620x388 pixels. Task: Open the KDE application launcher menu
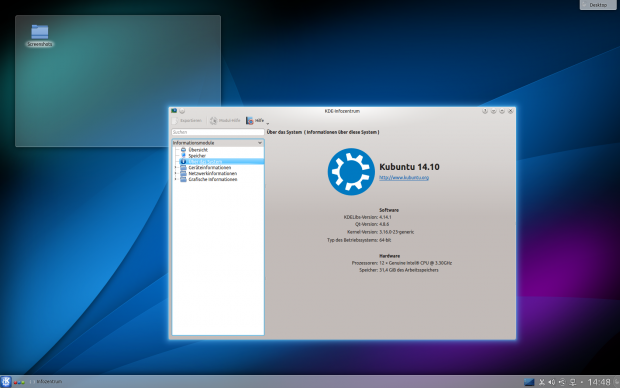click(6, 382)
